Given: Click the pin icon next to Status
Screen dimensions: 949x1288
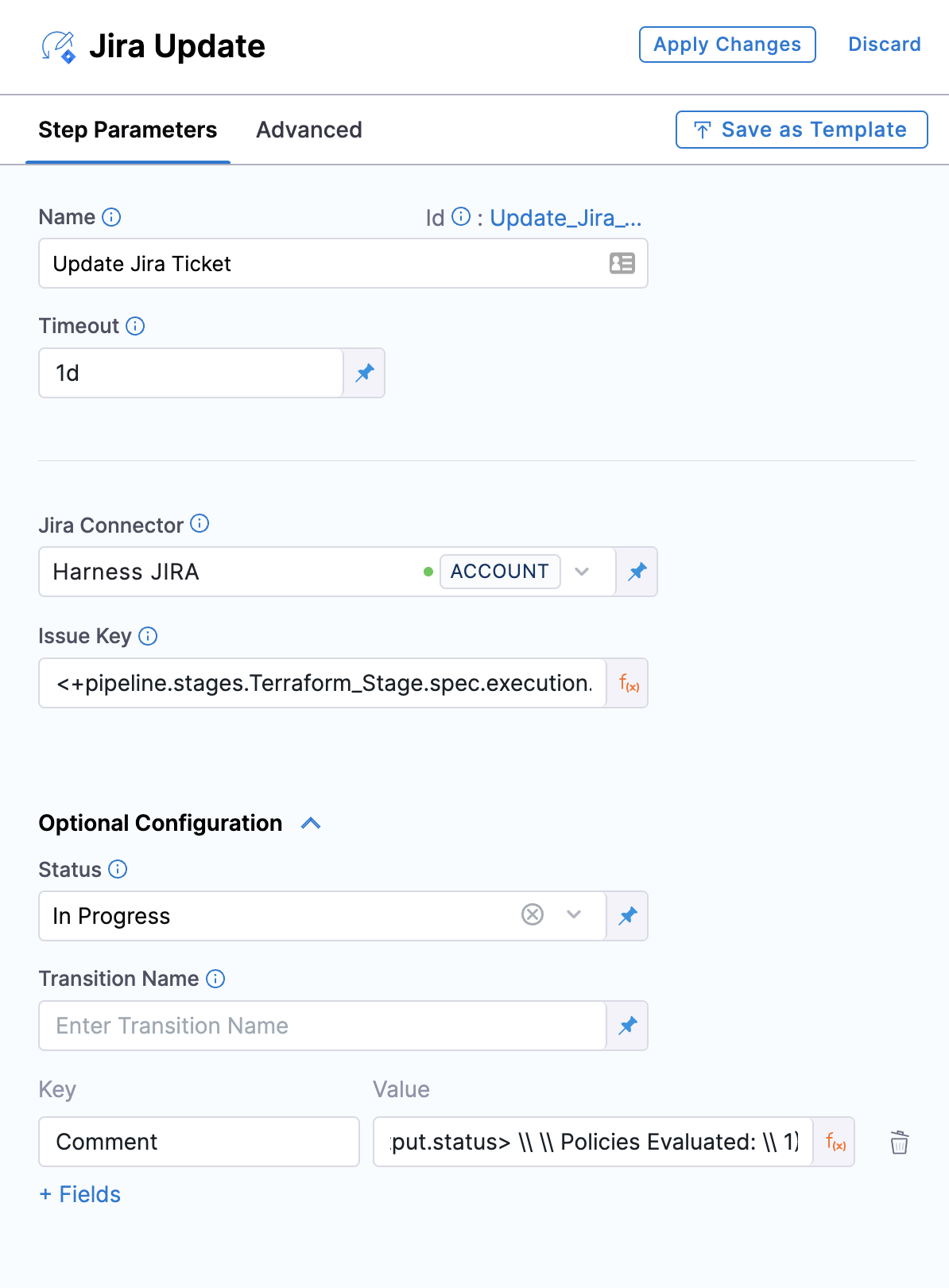Looking at the screenshot, I should pyautogui.click(x=628, y=916).
